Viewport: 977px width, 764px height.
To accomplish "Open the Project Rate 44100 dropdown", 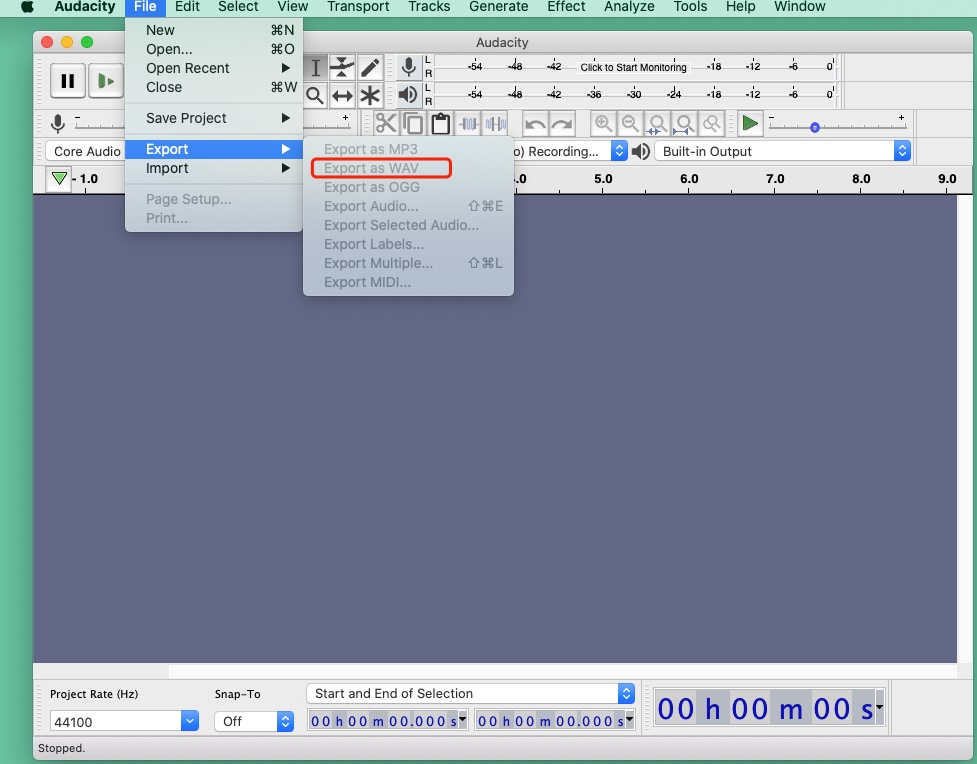I will [190, 721].
